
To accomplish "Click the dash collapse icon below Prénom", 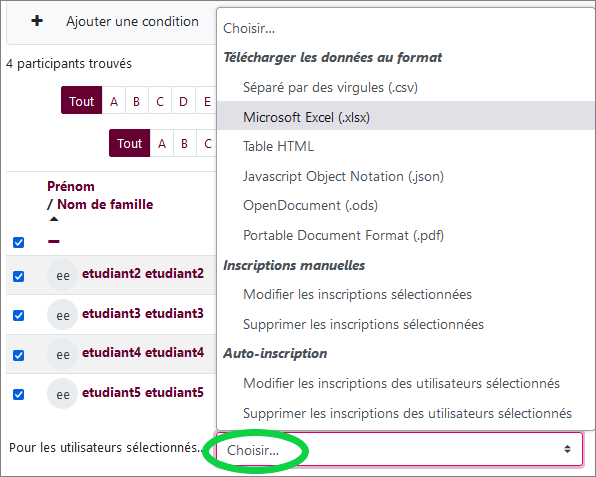I will 54,241.
